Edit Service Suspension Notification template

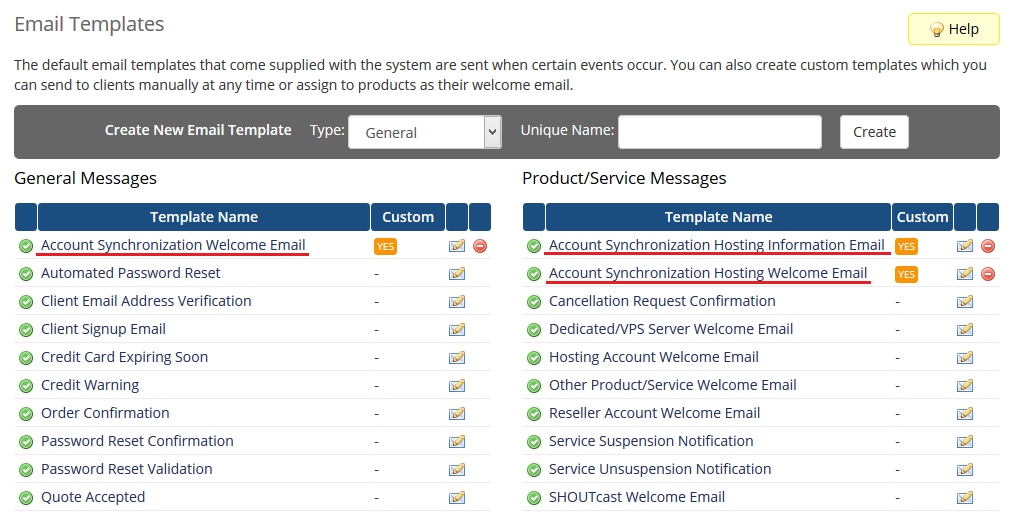(965, 441)
